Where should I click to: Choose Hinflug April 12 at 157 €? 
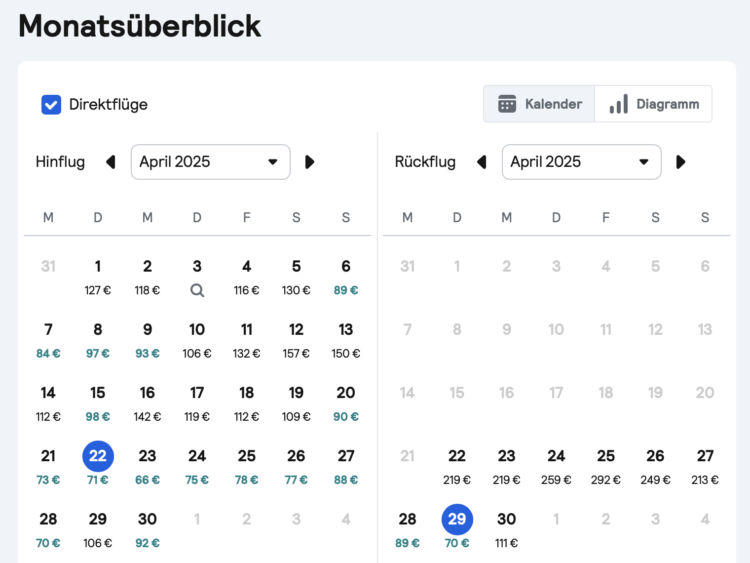click(296, 341)
